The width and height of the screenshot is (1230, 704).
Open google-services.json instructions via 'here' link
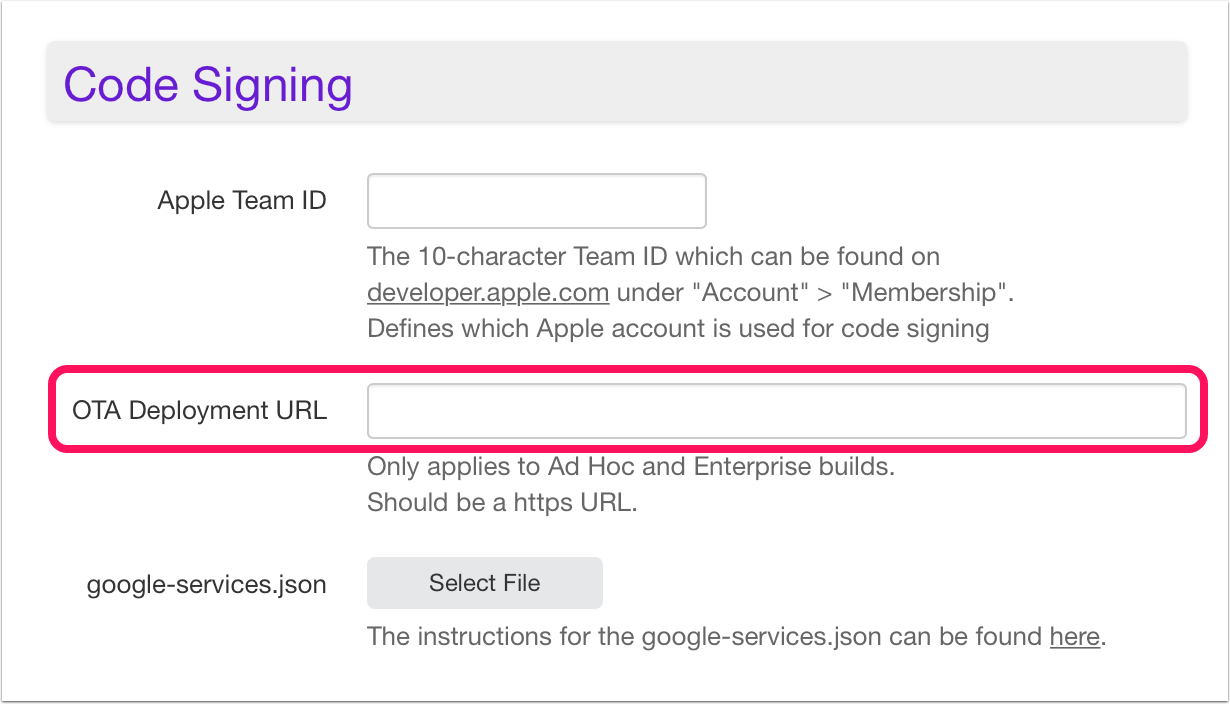[x=1075, y=636]
